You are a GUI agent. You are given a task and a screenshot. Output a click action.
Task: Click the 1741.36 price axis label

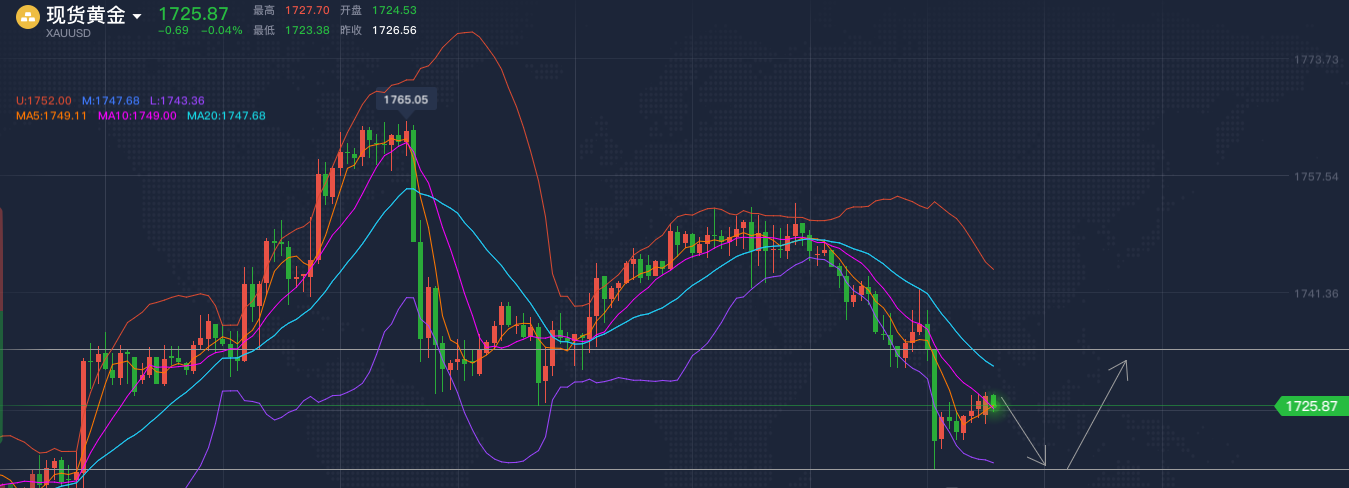coord(1316,293)
